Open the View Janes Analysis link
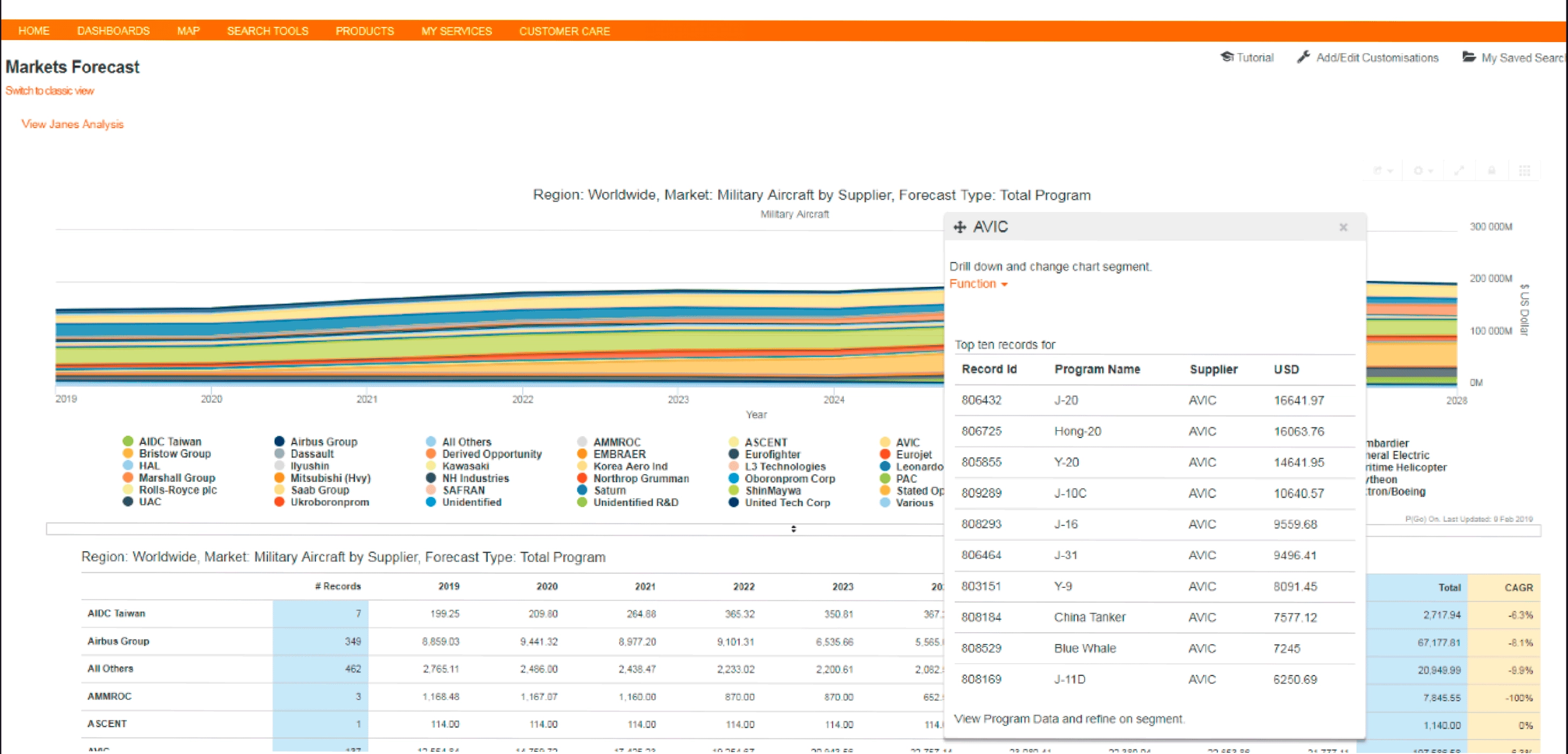 (72, 124)
